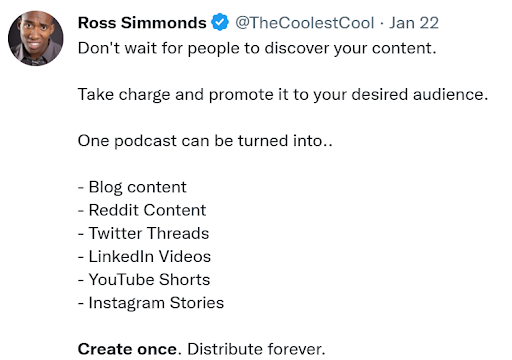512x360 pixels.
Task: Click the word "podcast" in the tweet
Action: pos(145,141)
